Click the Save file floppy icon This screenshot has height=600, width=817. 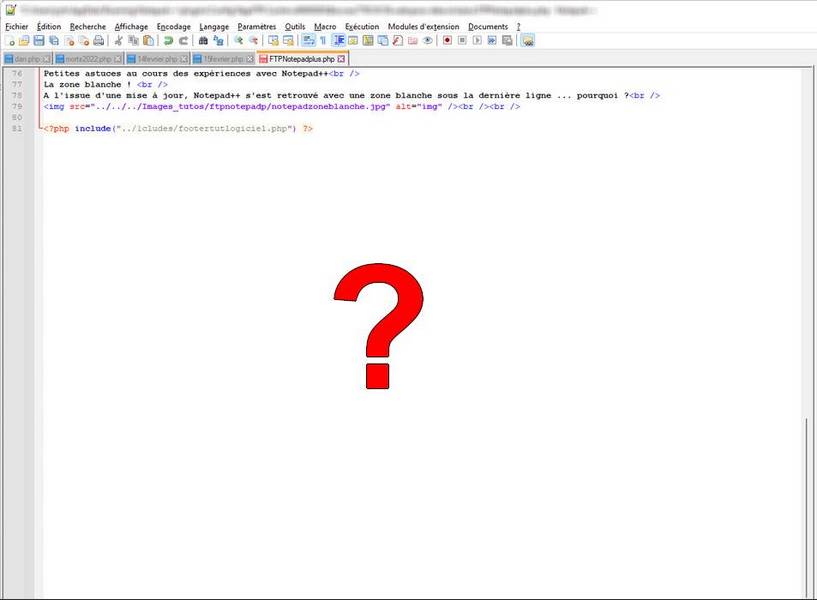(x=39, y=41)
